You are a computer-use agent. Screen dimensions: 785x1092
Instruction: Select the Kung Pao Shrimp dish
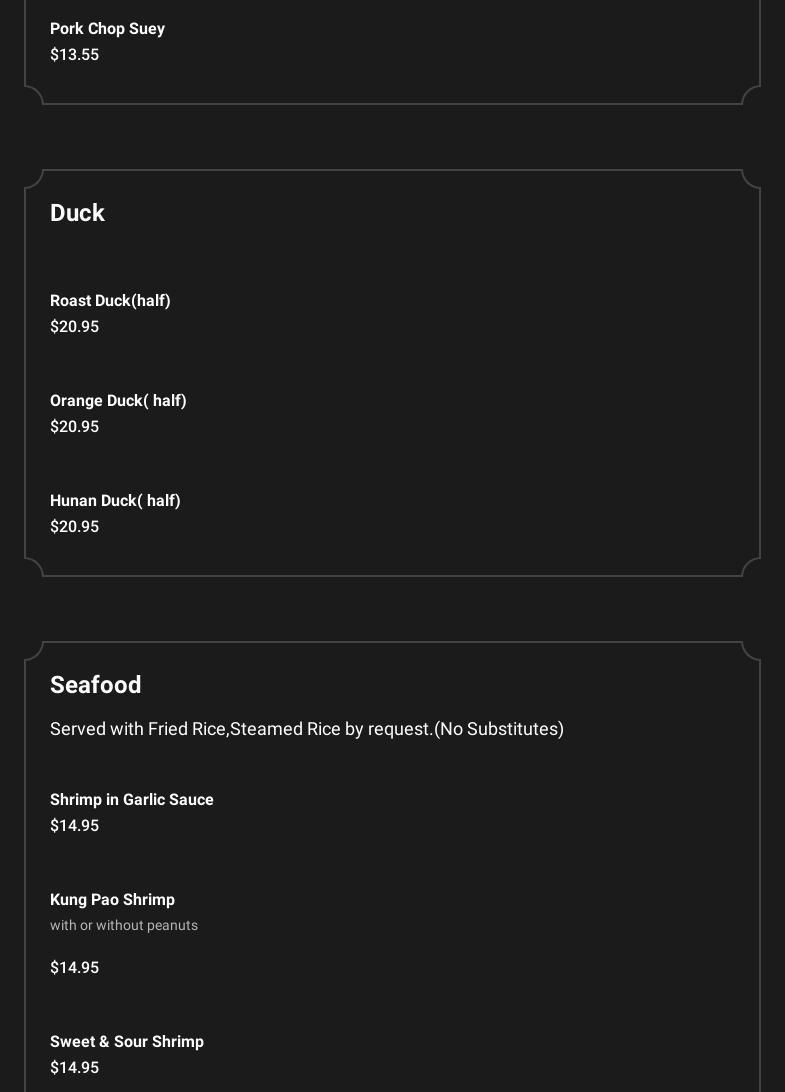[112, 900]
